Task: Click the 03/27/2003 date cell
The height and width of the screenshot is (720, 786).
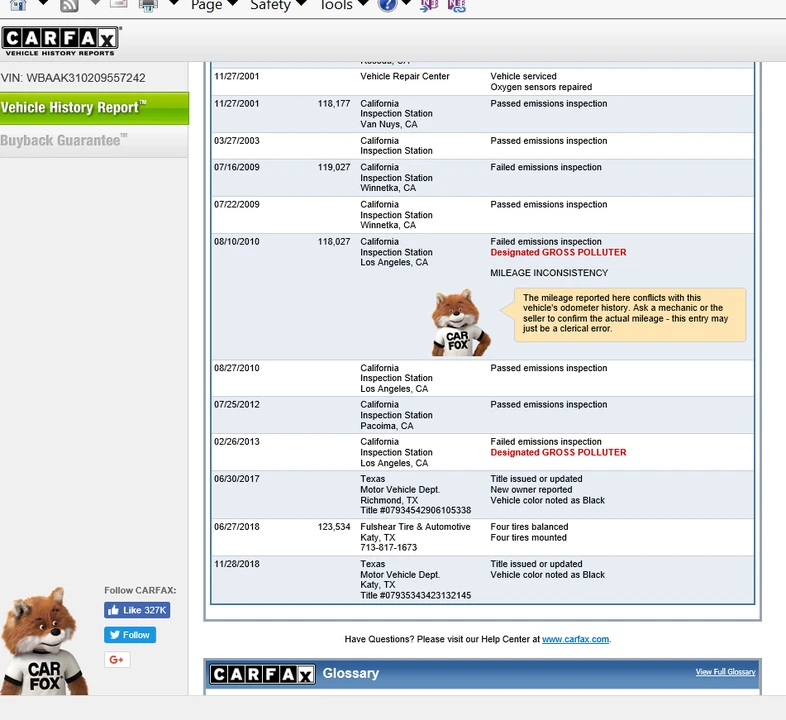Action: [x=237, y=141]
